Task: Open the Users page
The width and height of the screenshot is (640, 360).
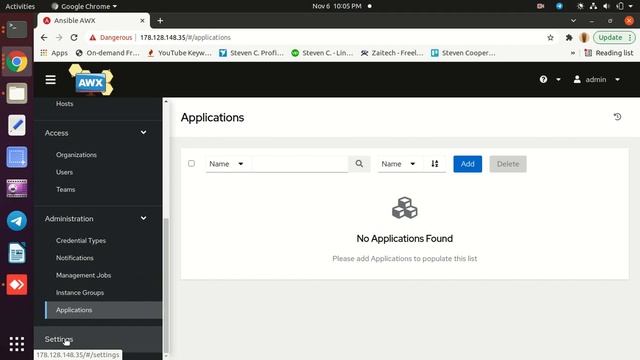Action: [x=64, y=172]
